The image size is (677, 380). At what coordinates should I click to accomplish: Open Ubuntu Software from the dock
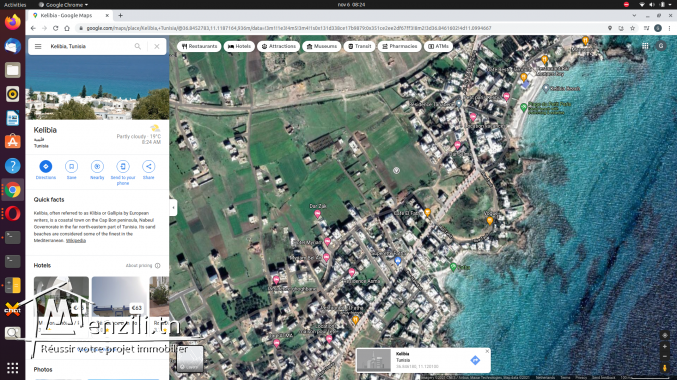pyautogui.click(x=13, y=142)
